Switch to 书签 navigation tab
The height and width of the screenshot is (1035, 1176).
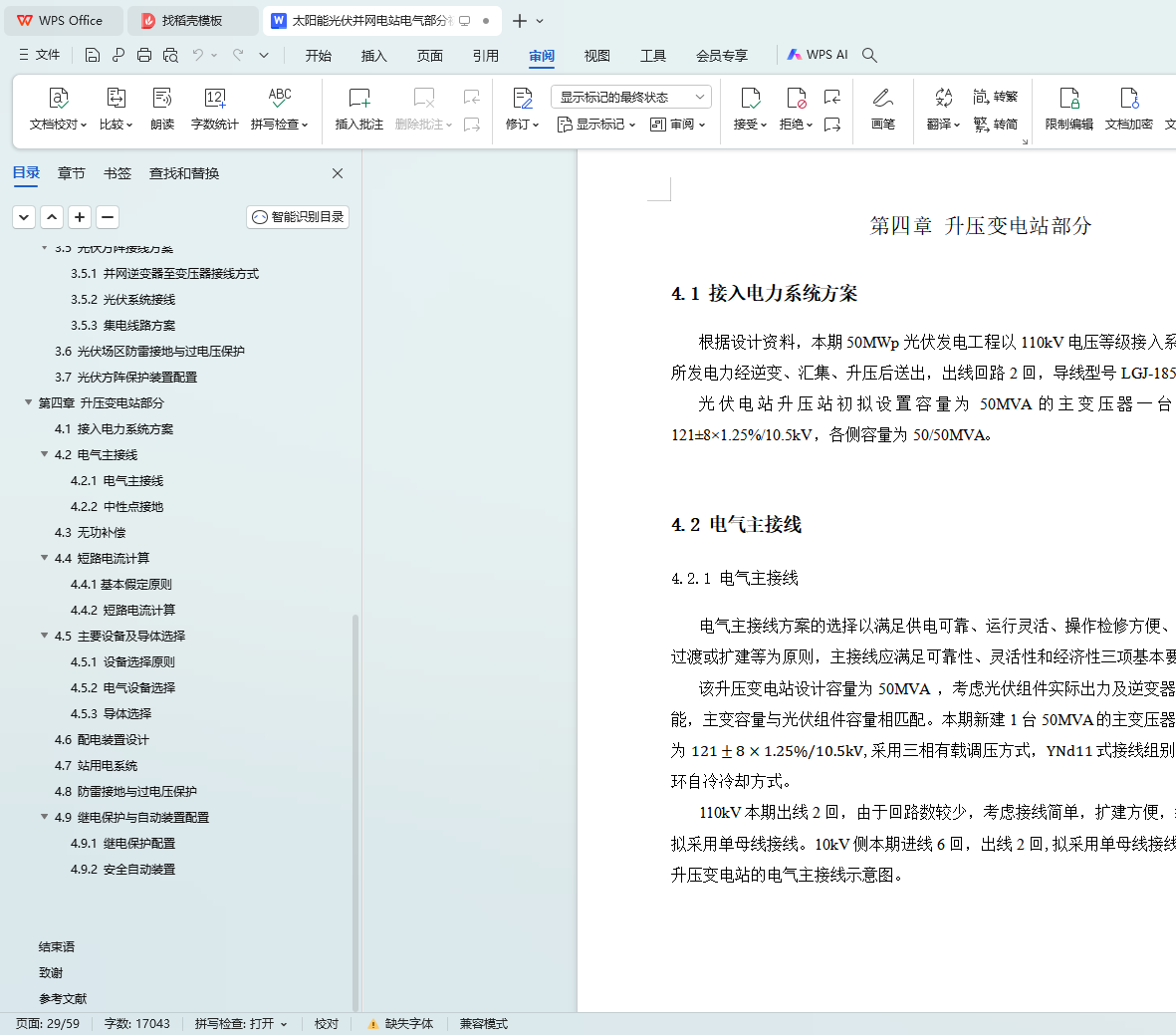coord(117,173)
